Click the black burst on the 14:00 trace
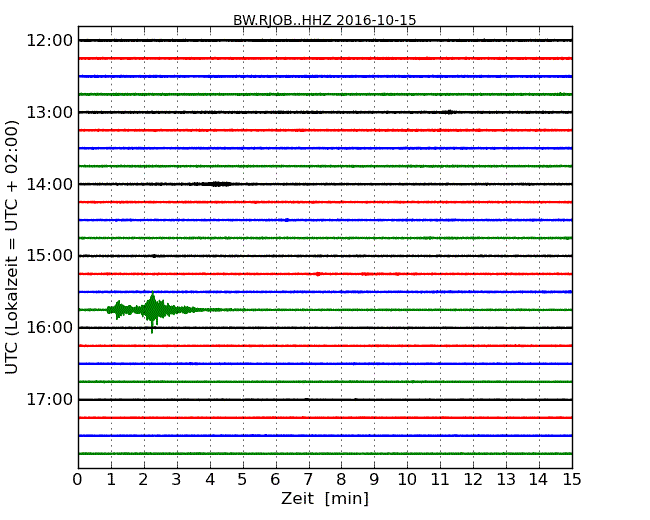This screenshot has width=650, height=520. tap(216, 184)
